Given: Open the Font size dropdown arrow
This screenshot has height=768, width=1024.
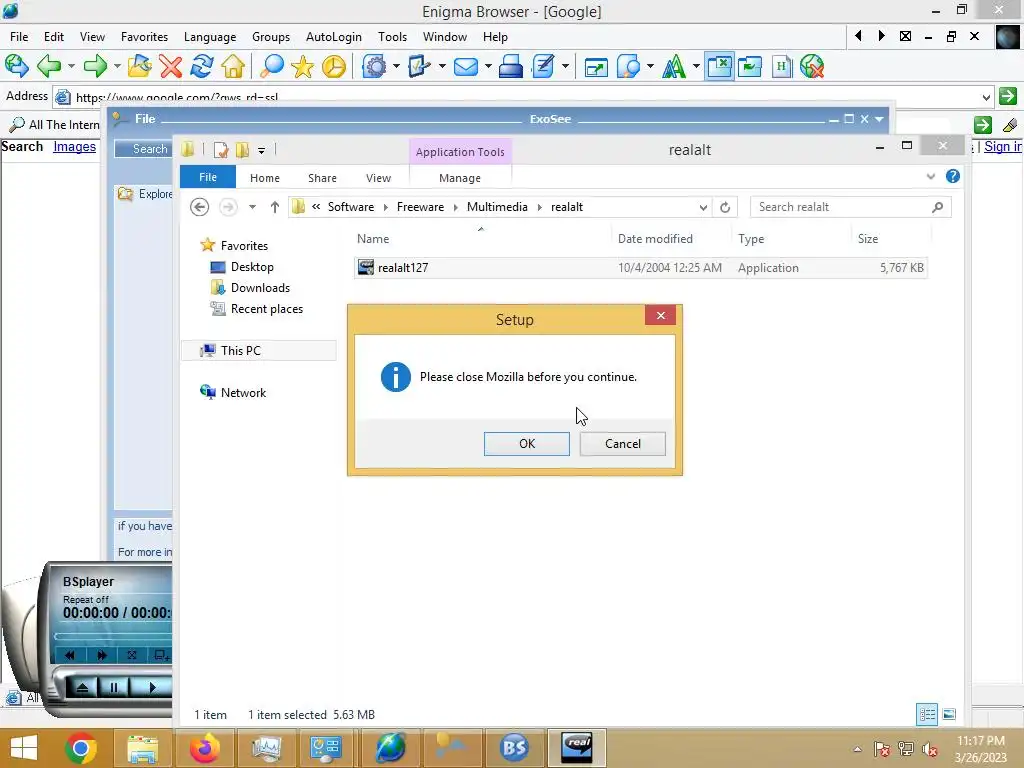Looking at the screenshot, I should [696, 66].
